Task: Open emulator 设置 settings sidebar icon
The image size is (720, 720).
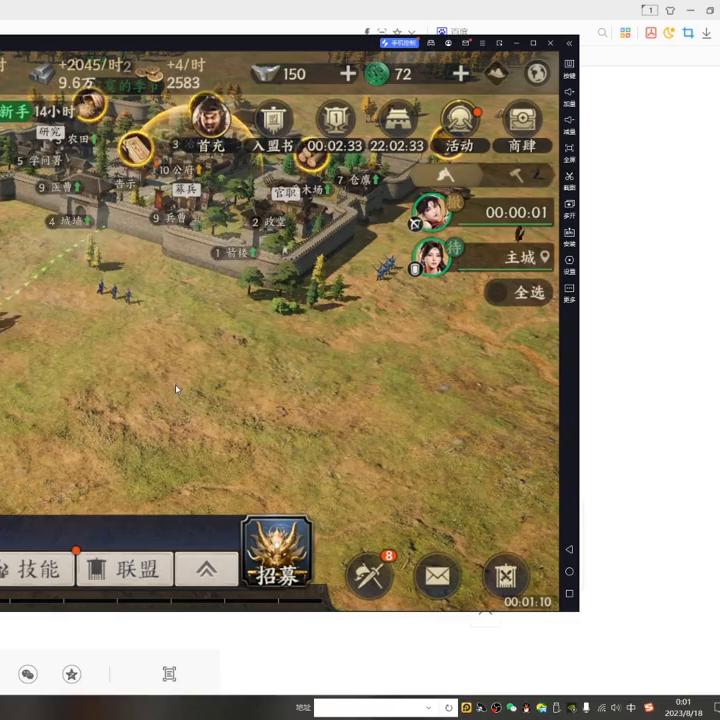Action: 569,265
